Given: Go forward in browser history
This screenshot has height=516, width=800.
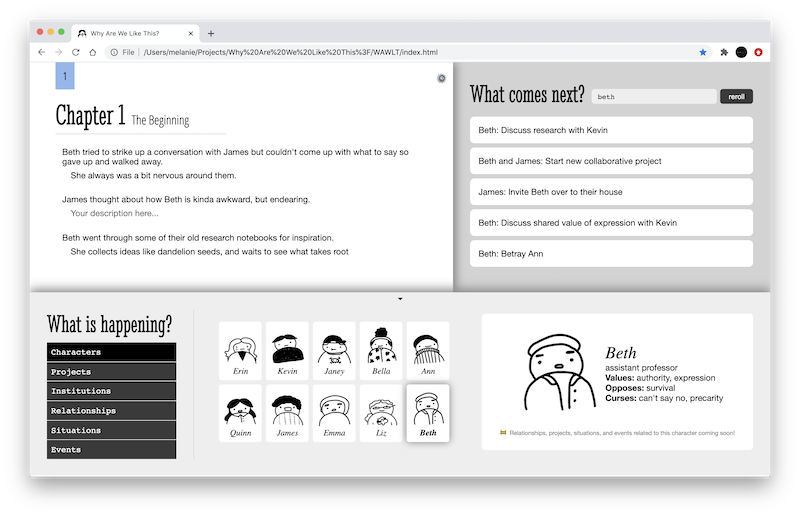Looking at the screenshot, I should (x=59, y=52).
